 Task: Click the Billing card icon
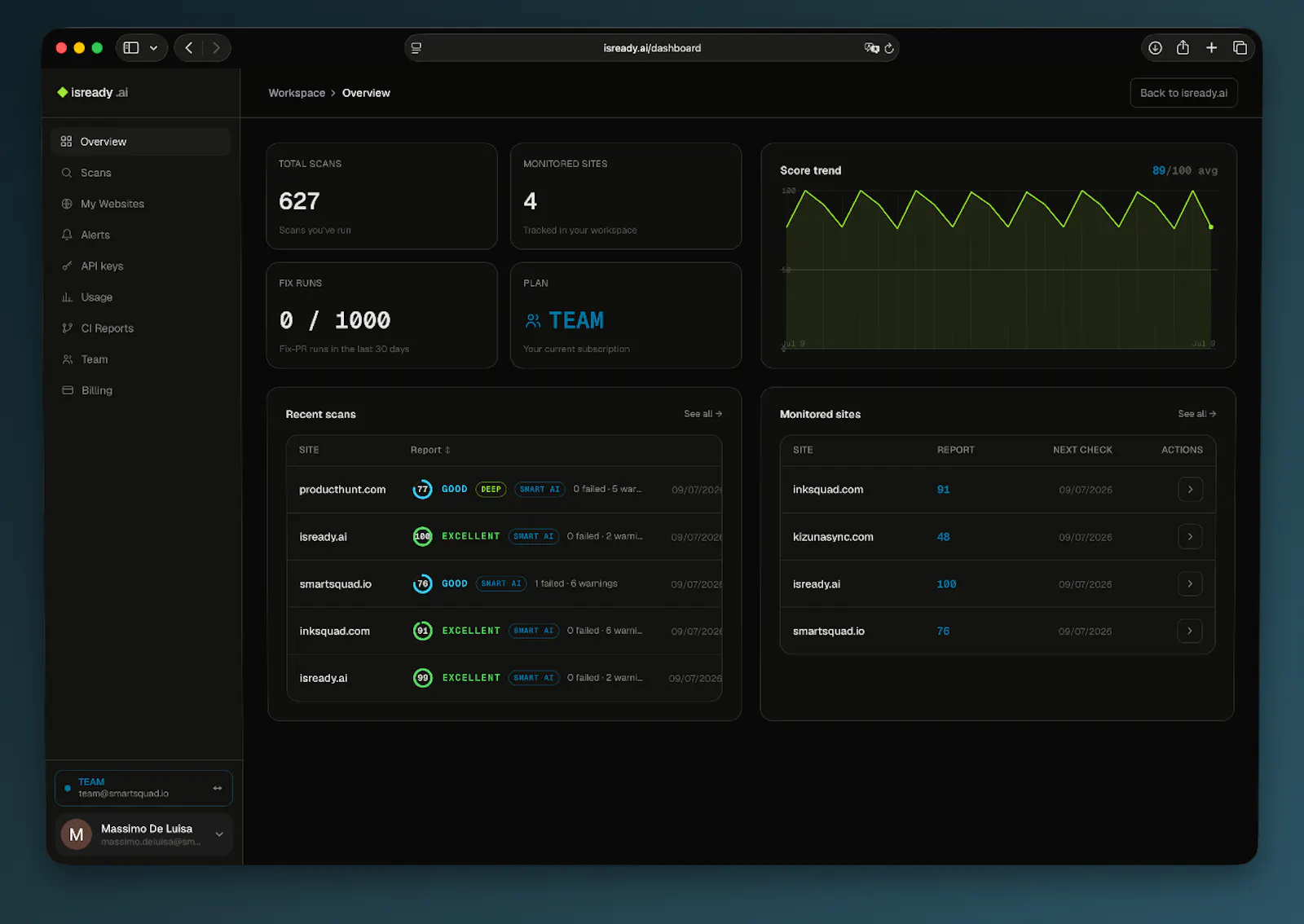[x=67, y=390]
